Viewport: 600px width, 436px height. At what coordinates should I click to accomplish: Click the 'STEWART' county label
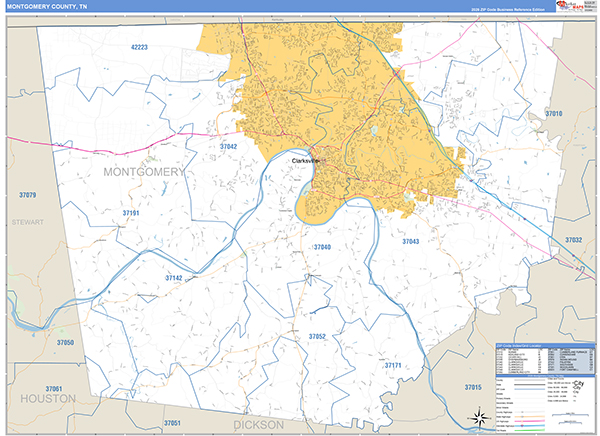click(x=28, y=222)
